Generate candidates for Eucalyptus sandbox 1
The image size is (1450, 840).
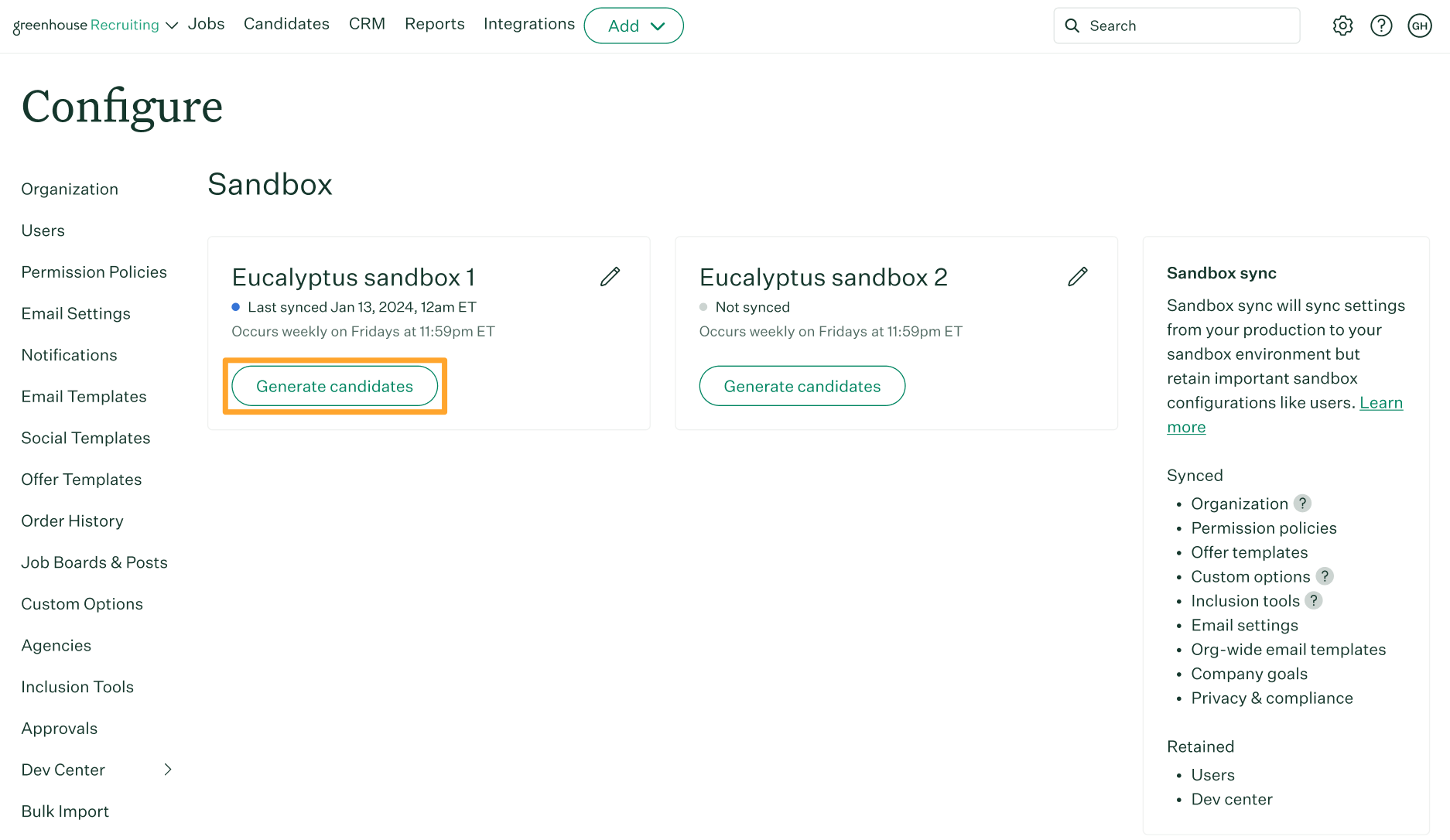[334, 386]
